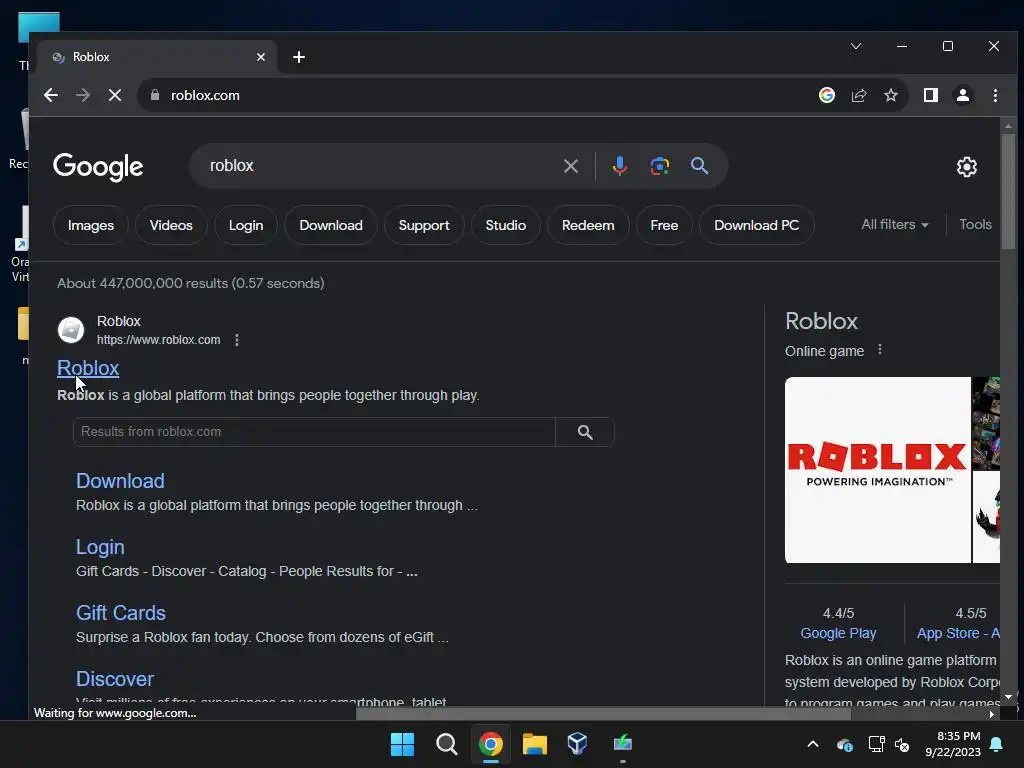Open the three-dot menu beside roblox.com URL

coord(237,340)
